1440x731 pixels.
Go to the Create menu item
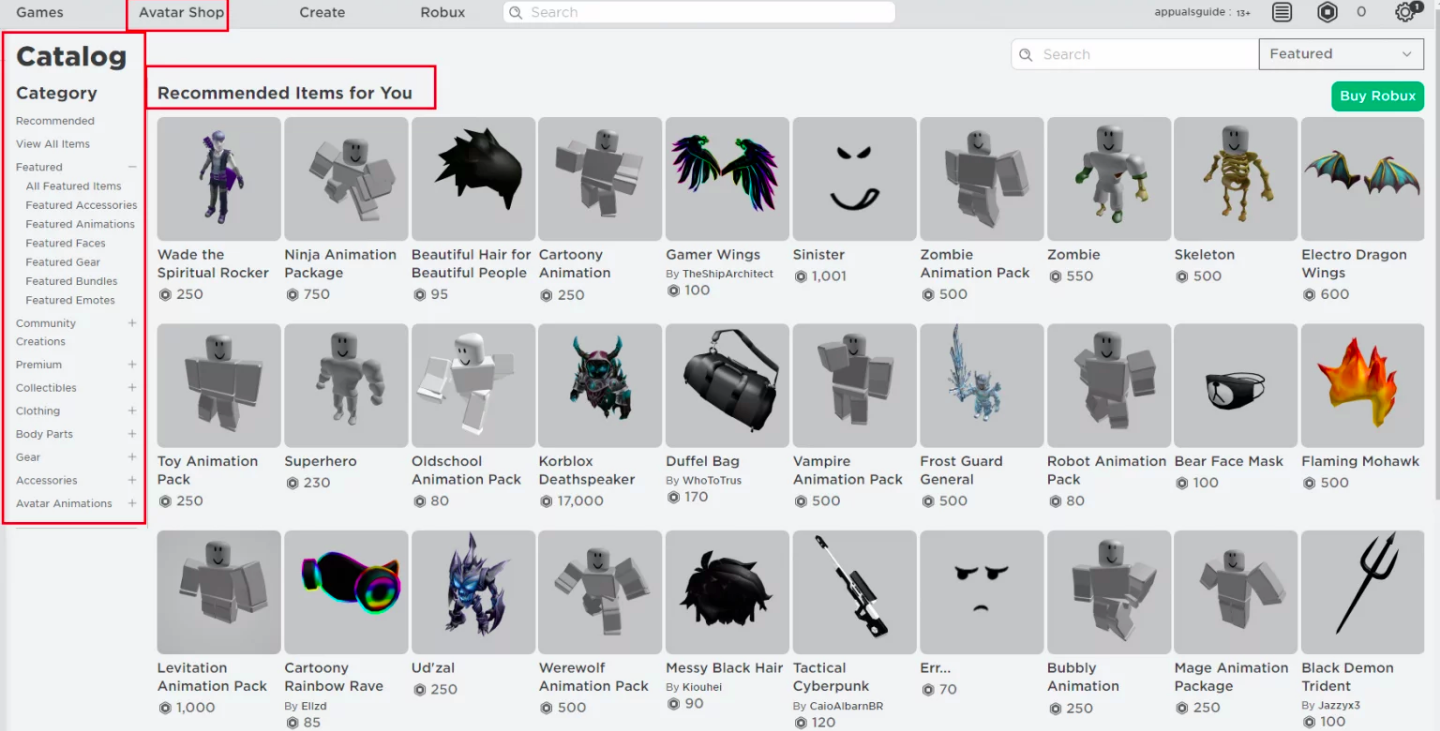(x=322, y=13)
